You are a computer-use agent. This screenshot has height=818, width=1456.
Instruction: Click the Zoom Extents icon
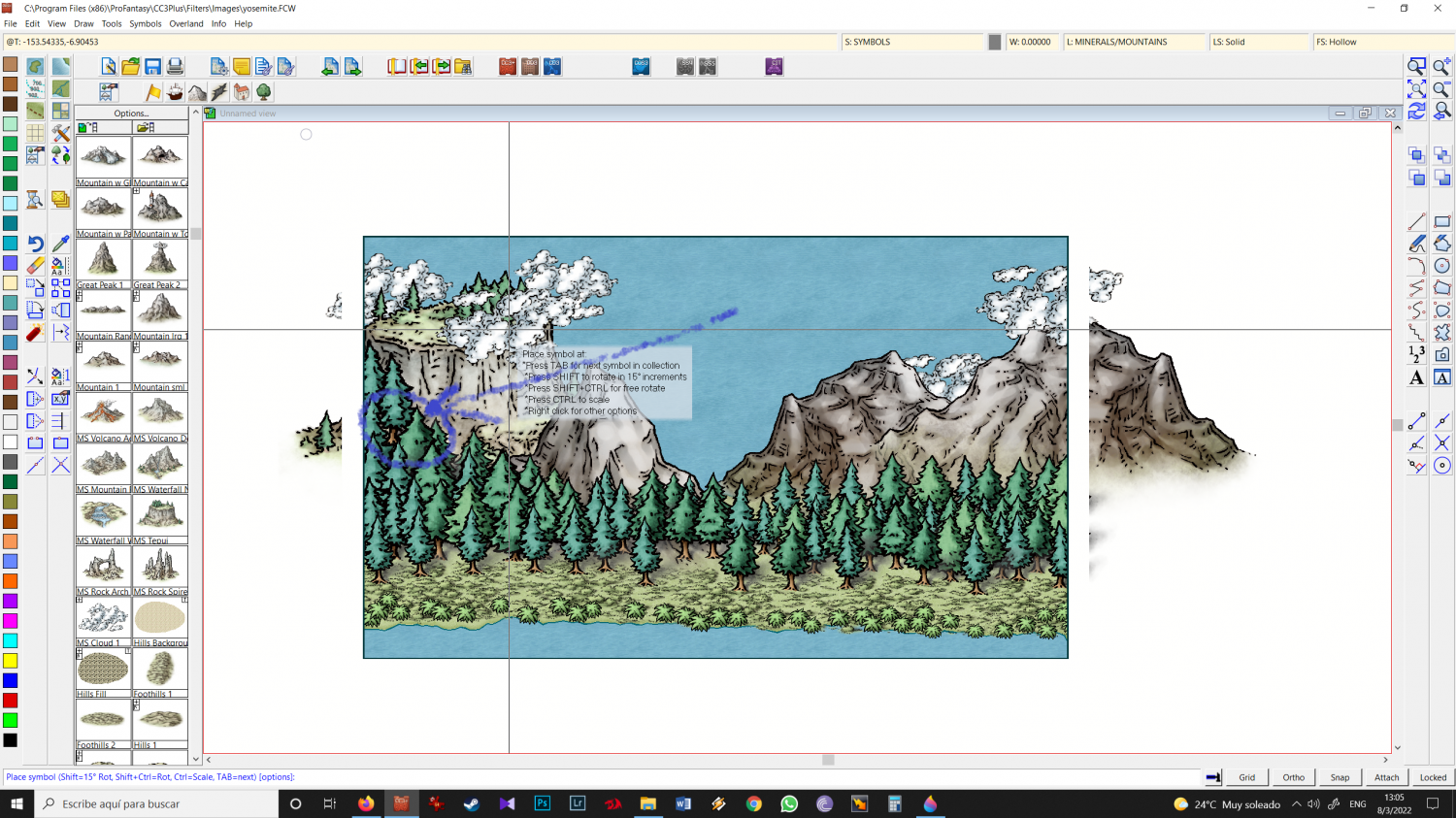pos(1417,88)
